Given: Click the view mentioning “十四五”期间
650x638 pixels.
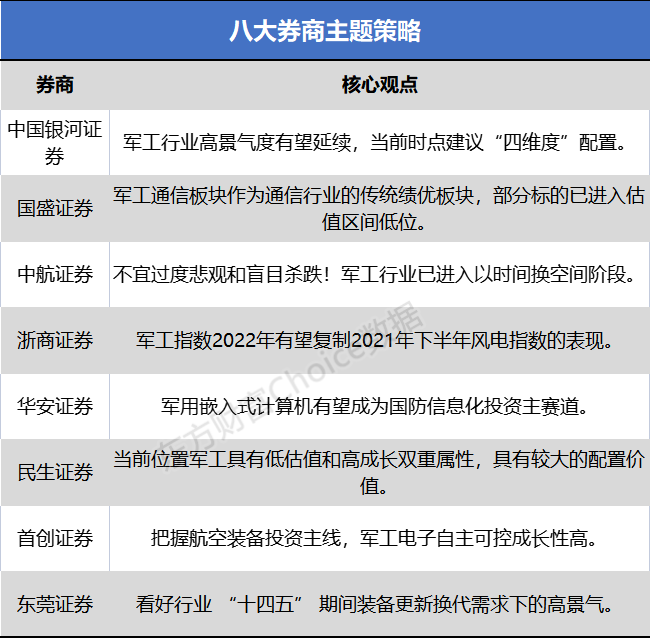Looking at the screenshot, I should tap(380, 604).
